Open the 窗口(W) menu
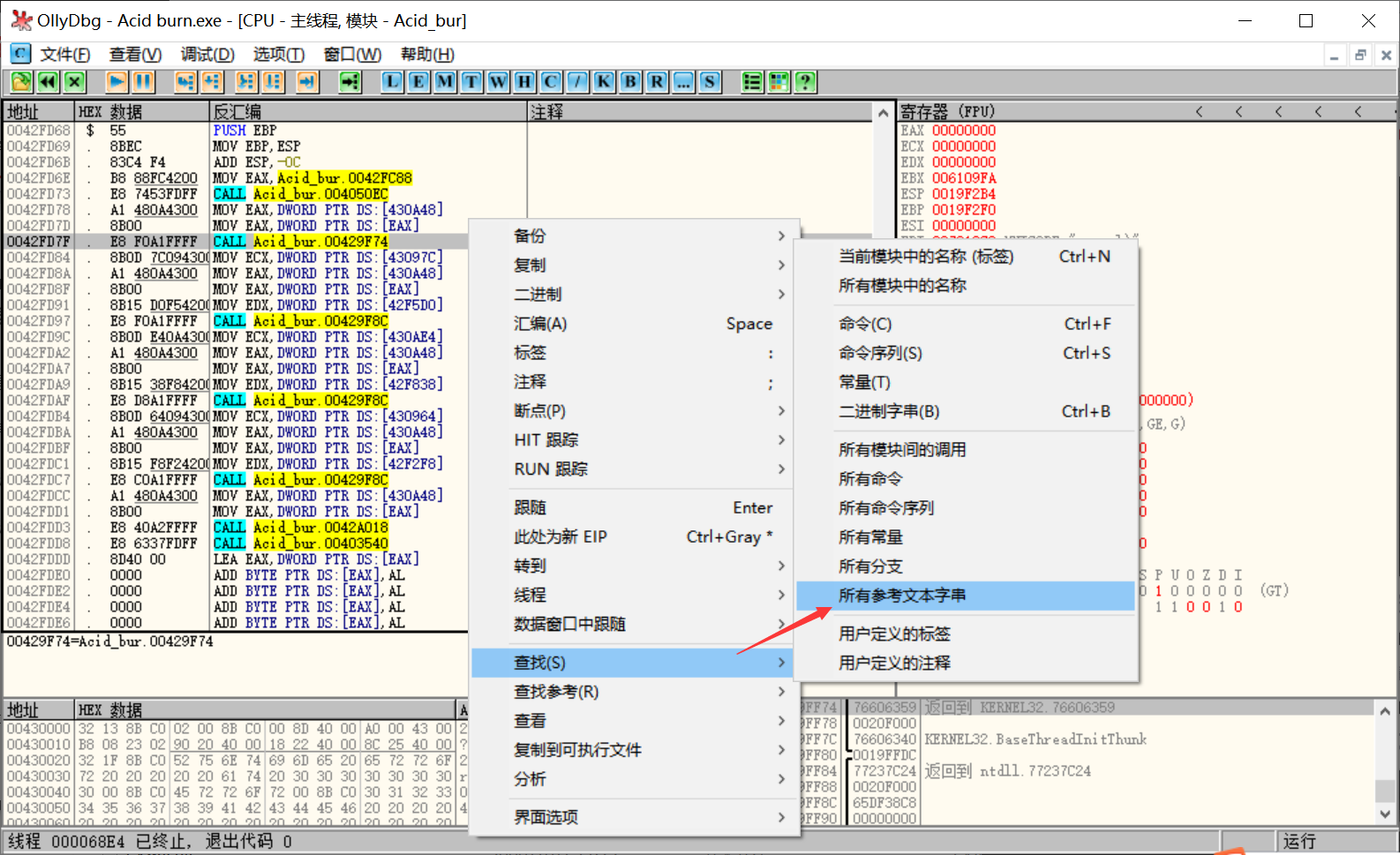This screenshot has height=855, width=1400. (352, 55)
